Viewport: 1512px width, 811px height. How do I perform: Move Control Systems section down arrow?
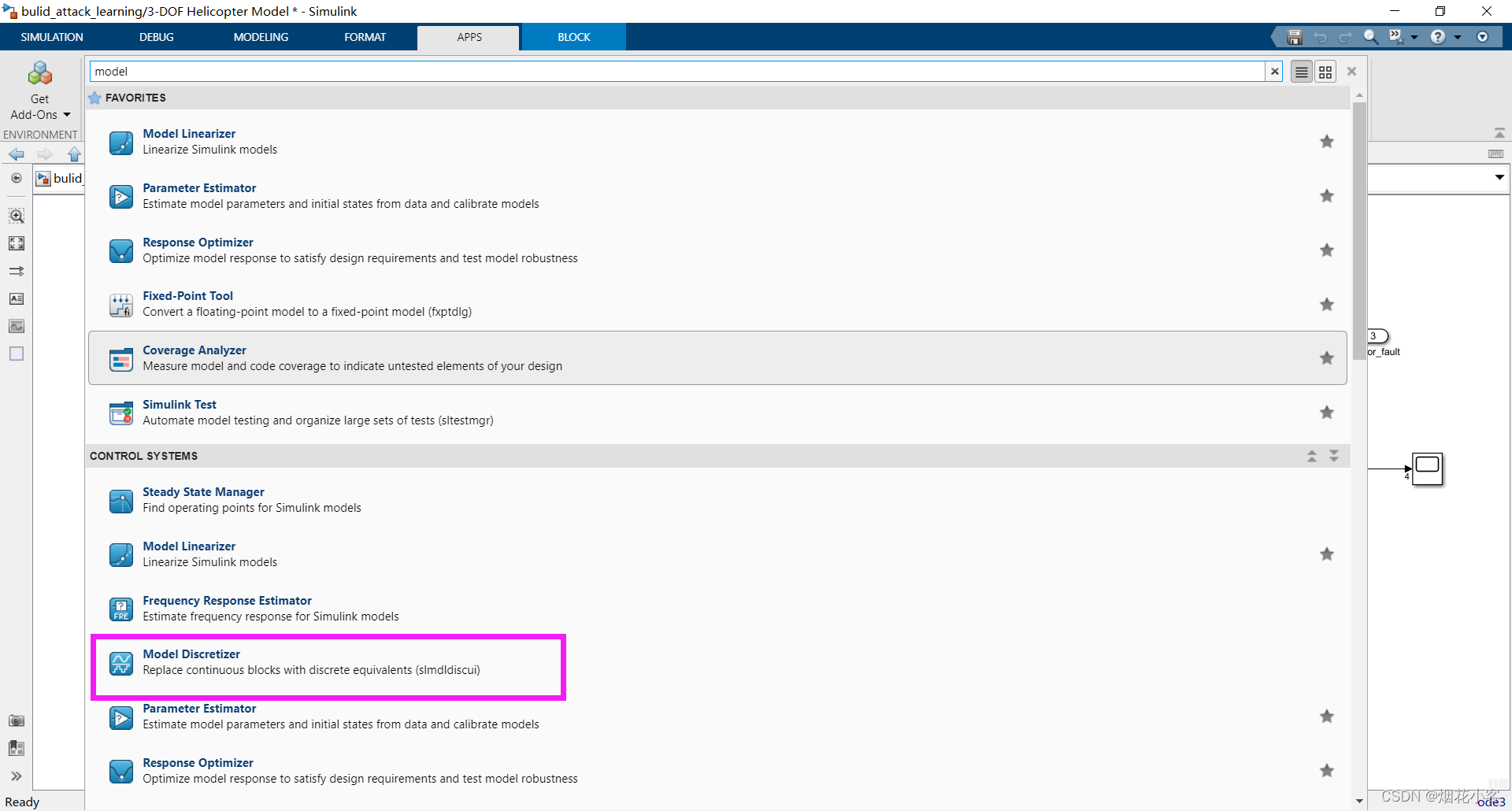tap(1334, 456)
